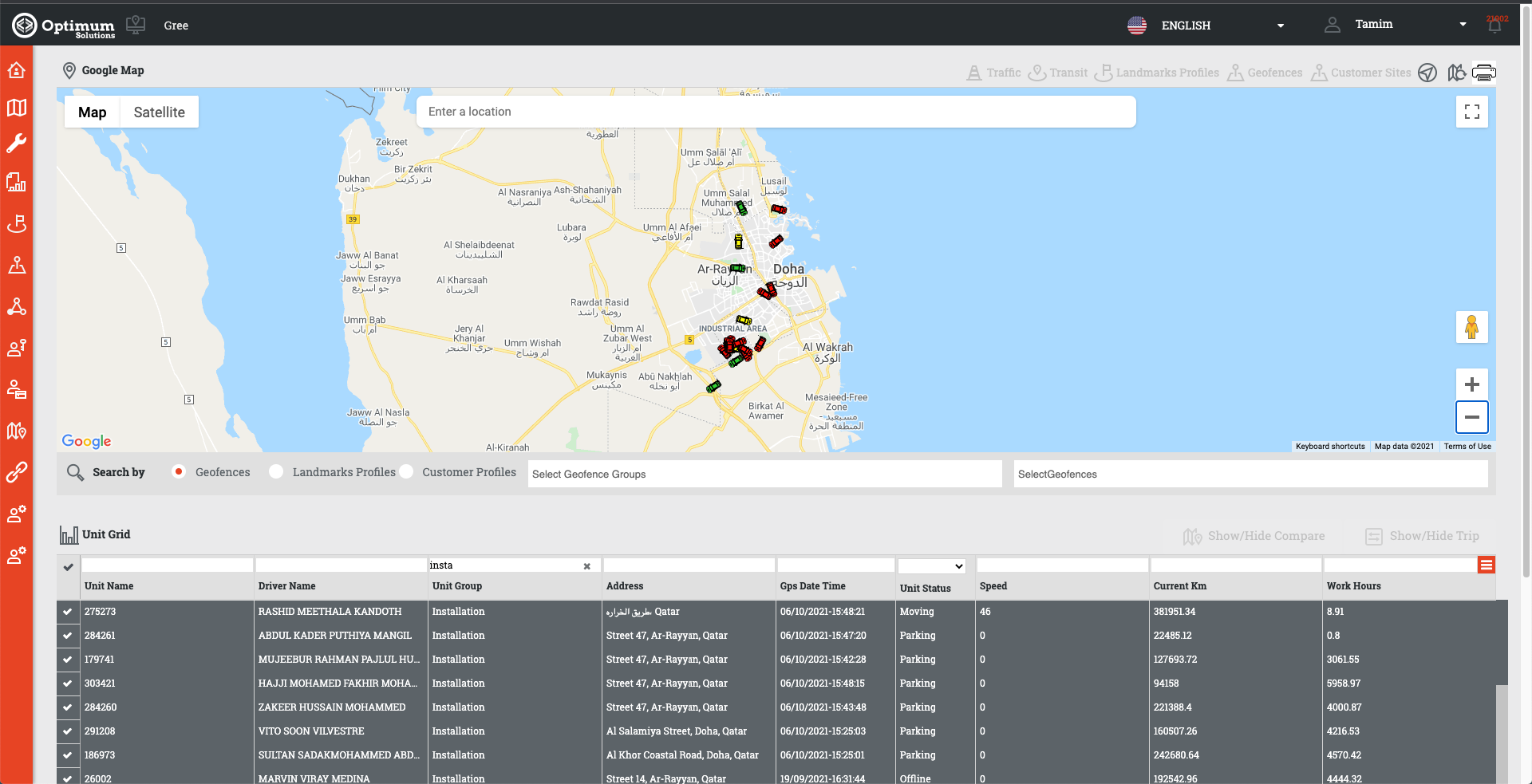Show Customer Sites on map
Image resolution: width=1532 pixels, height=784 pixels.
pos(1360,73)
